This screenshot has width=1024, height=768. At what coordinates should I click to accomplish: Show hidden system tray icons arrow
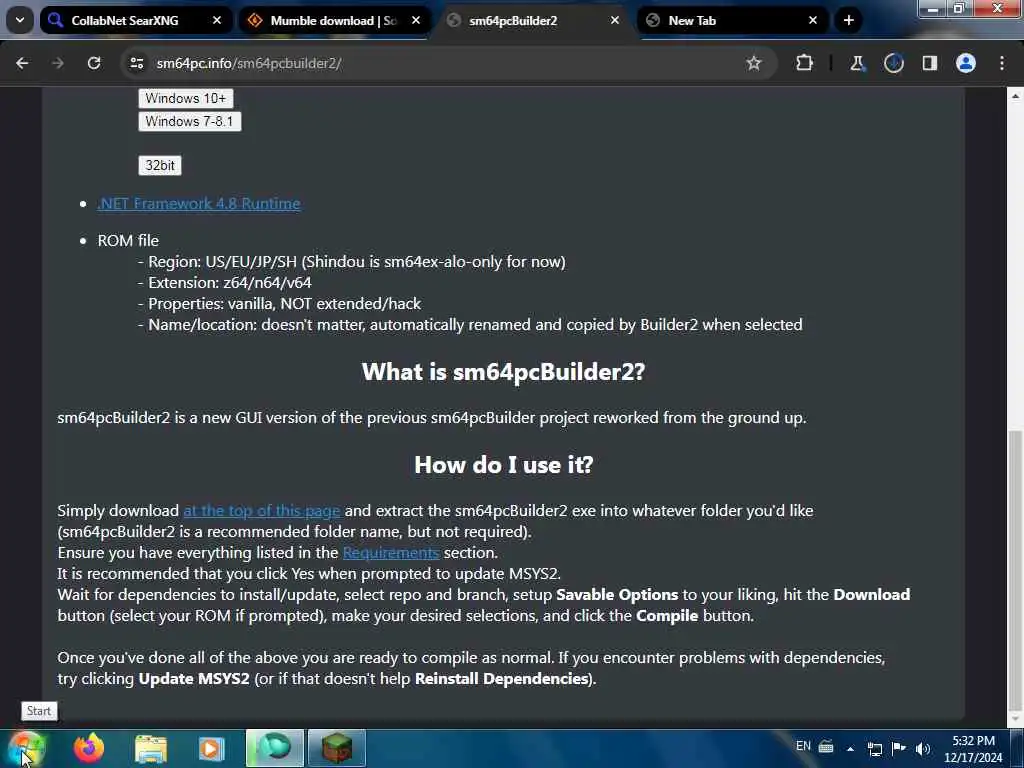pos(850,748)
